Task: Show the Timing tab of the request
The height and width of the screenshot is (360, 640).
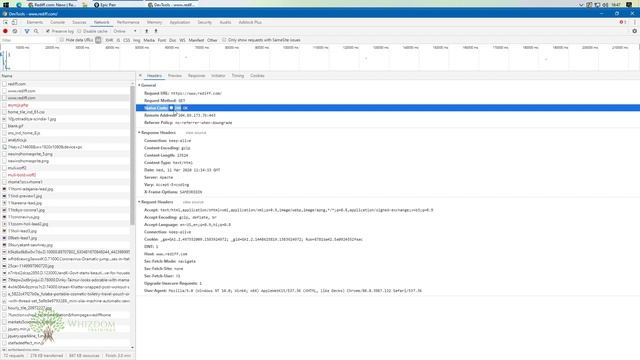Action: pyautogui.click(x=238, y=76)
